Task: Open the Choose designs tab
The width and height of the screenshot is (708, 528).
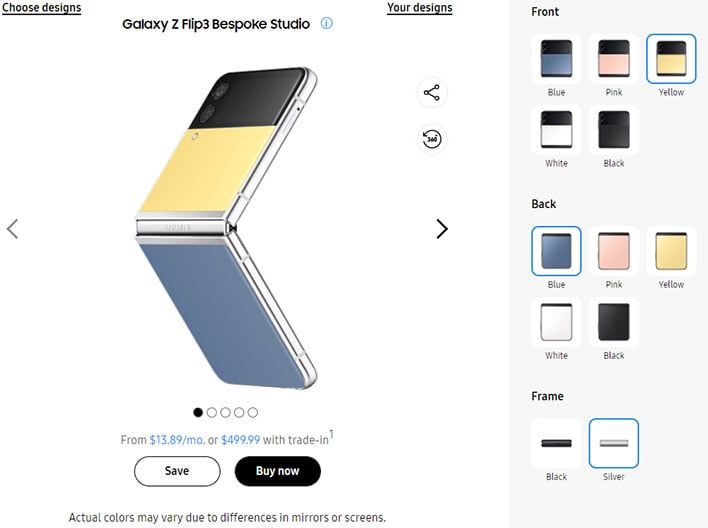Action: click(x=42, y=8)
